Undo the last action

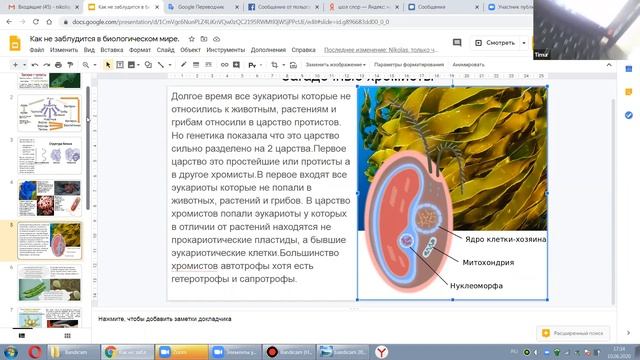click(x=35, y=65)
